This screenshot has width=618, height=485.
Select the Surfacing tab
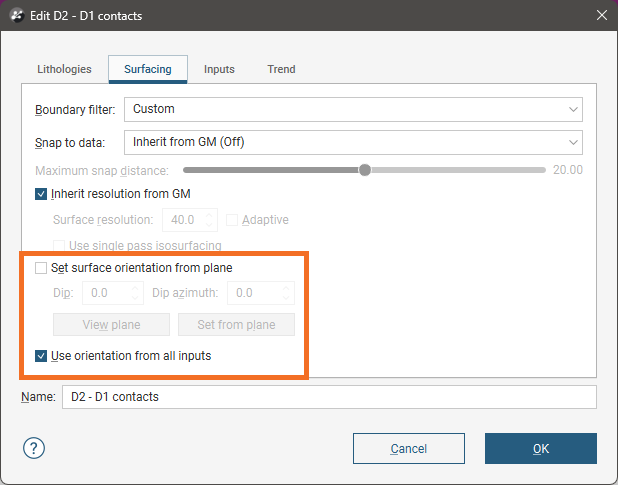pos(148,69)
